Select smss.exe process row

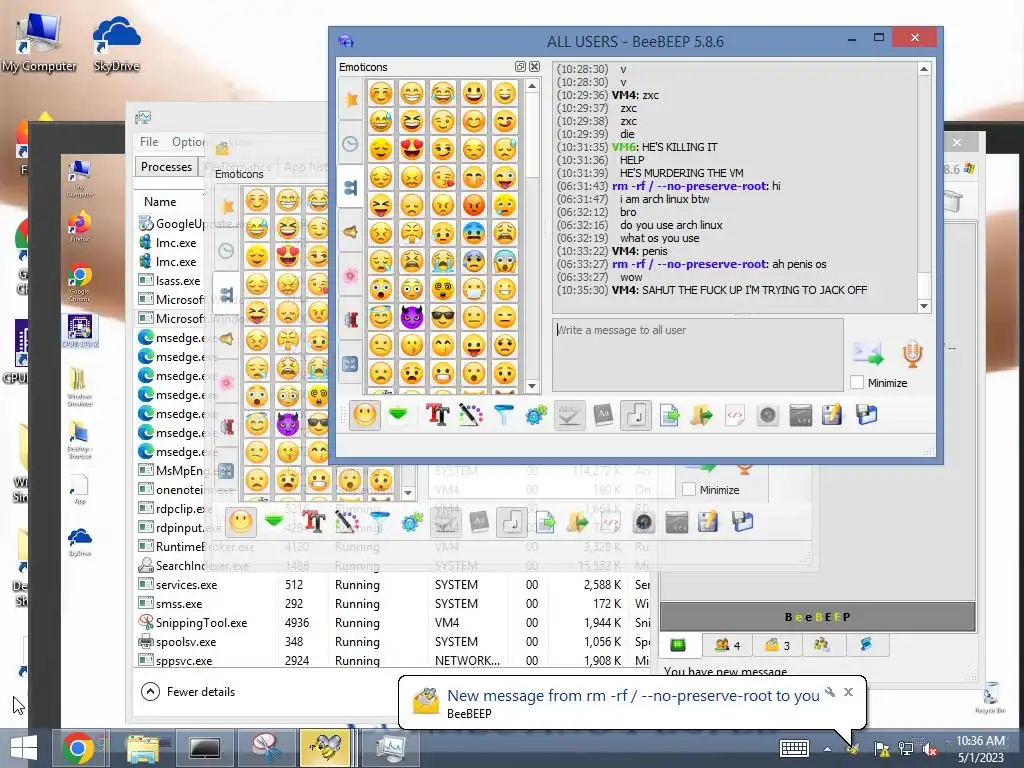click(x=392, y=604)
